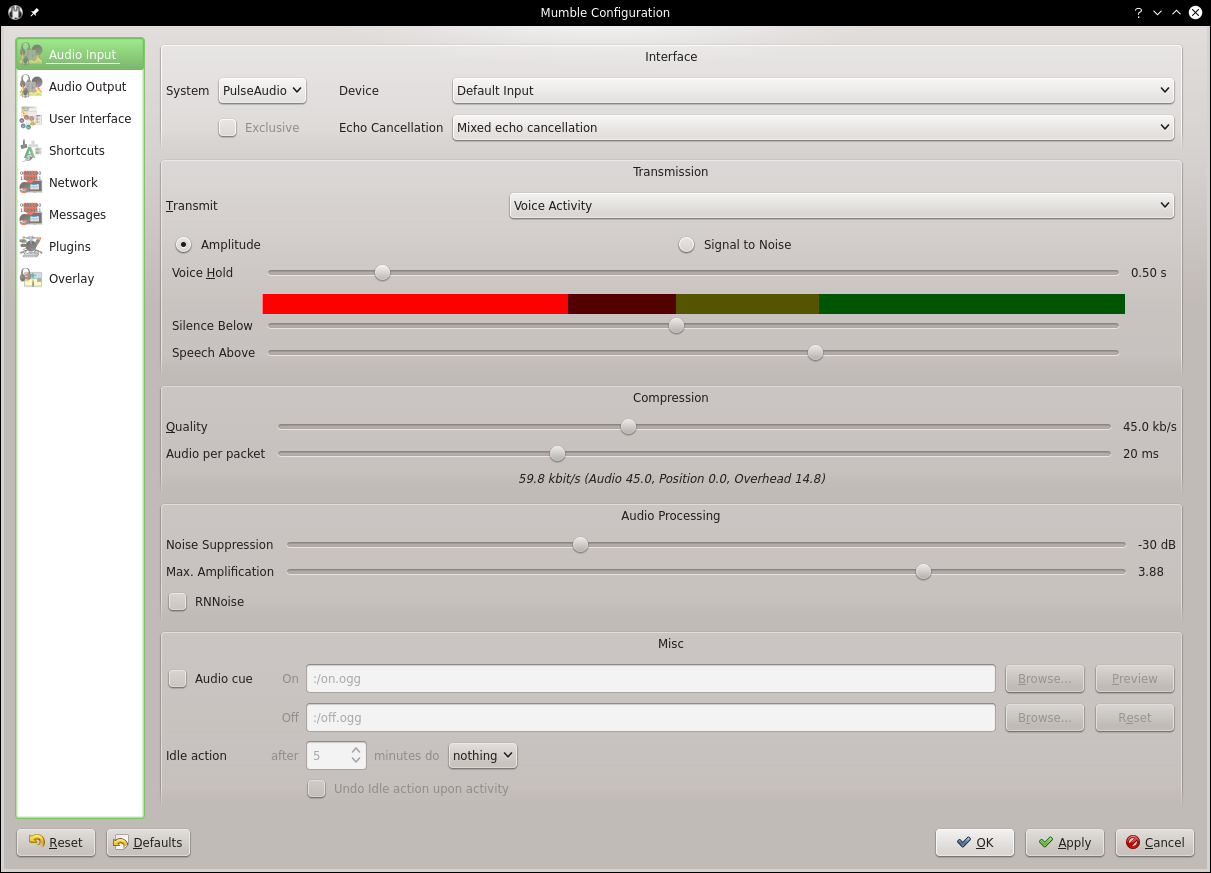Increase idle minutes with the up arrow
This screenshot has width=1211, height=873.
(x=356, y=750)
